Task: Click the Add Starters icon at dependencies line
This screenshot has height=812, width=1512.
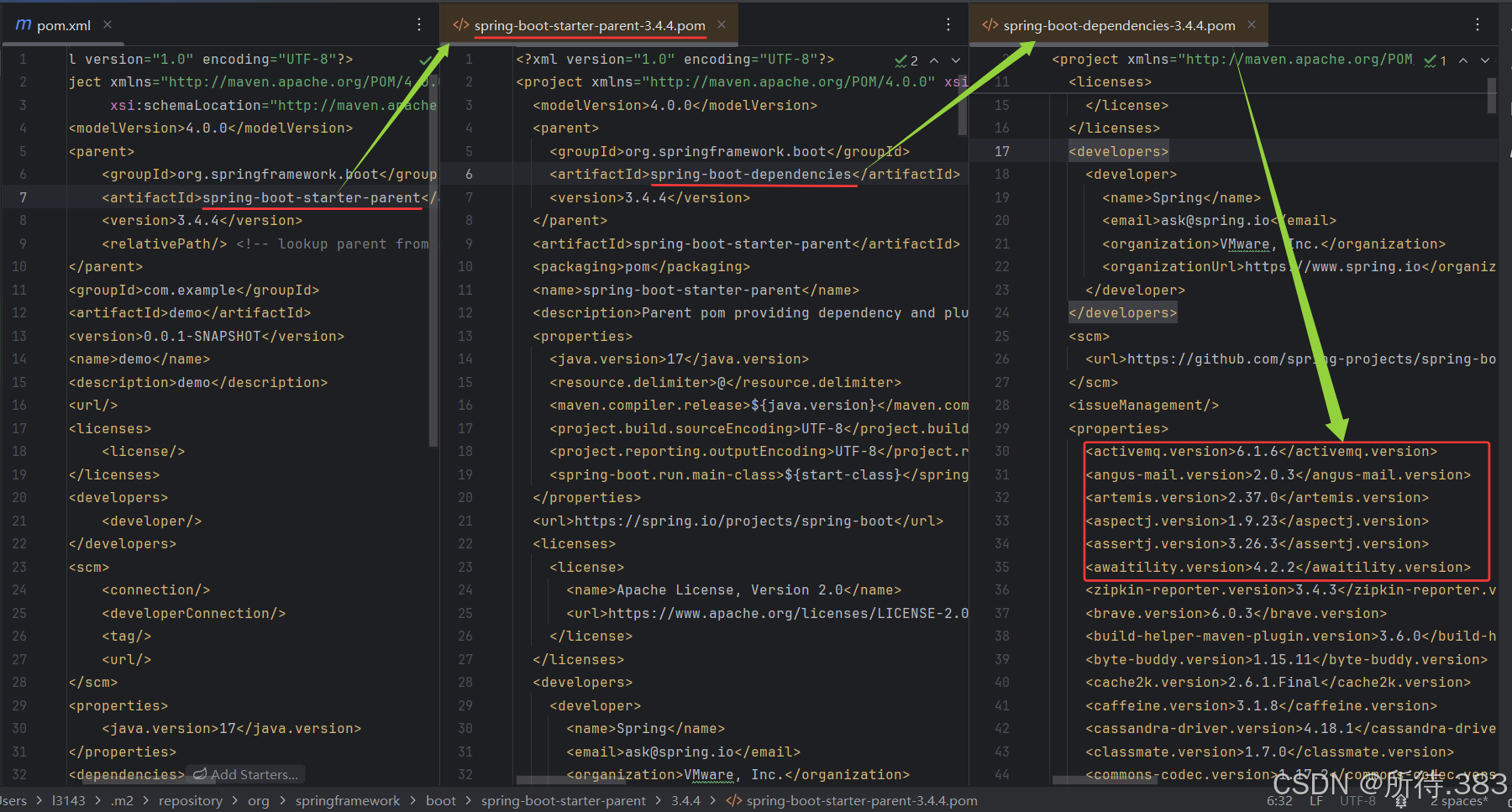Action: click(200, 774)
